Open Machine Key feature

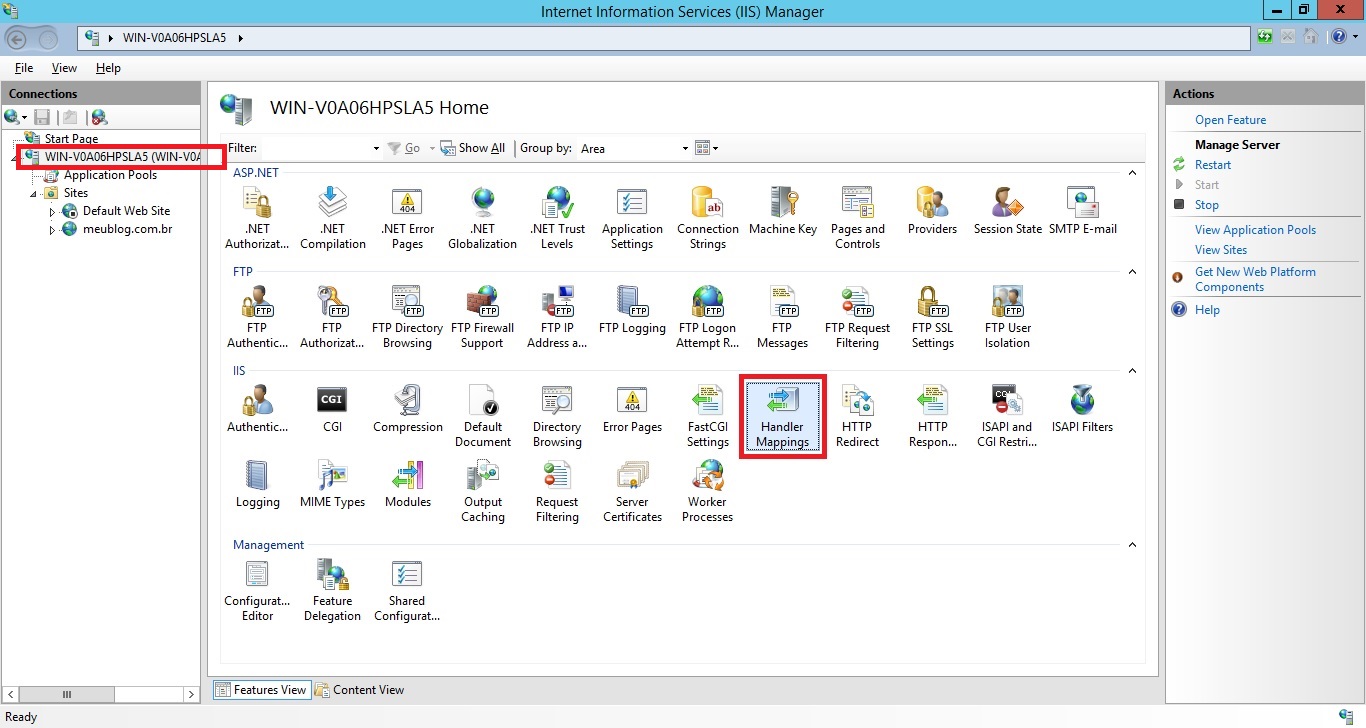(x=782, y=211)
